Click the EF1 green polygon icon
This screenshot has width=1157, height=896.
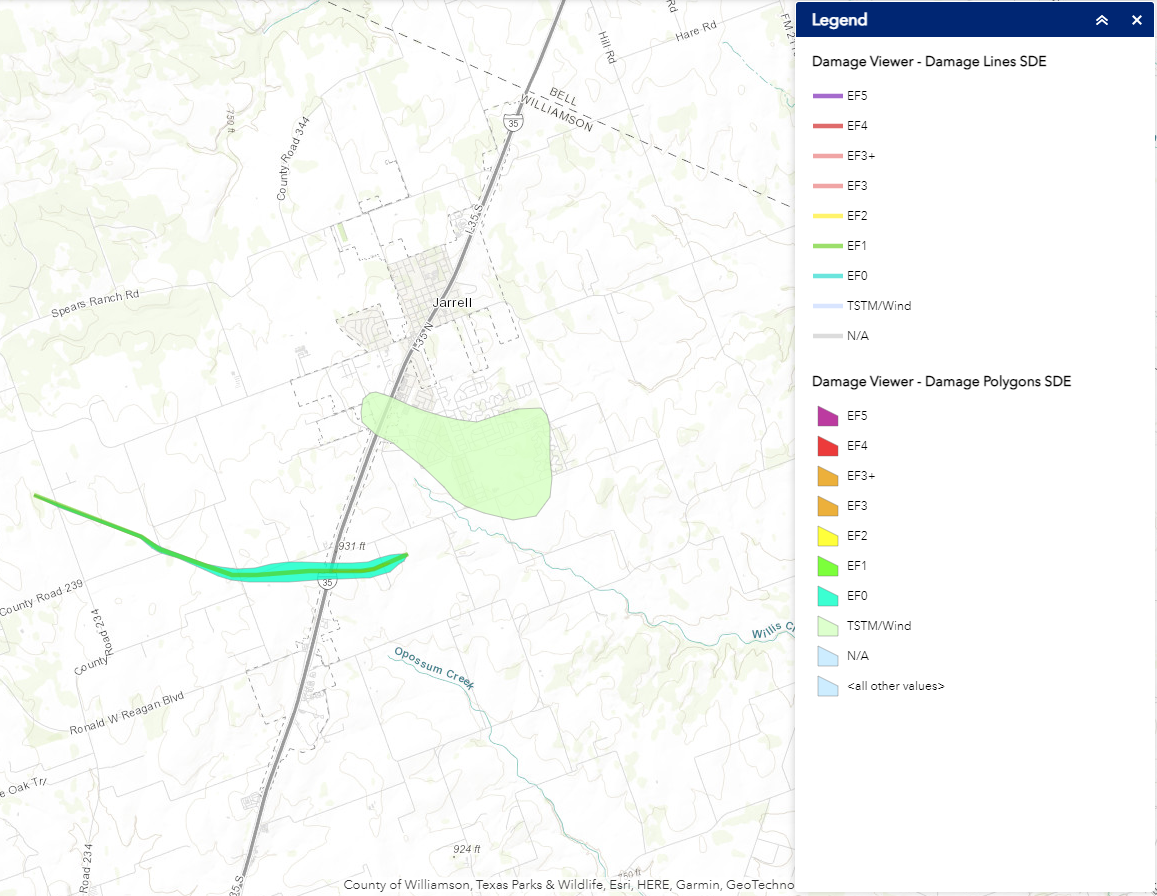point(828,566)
